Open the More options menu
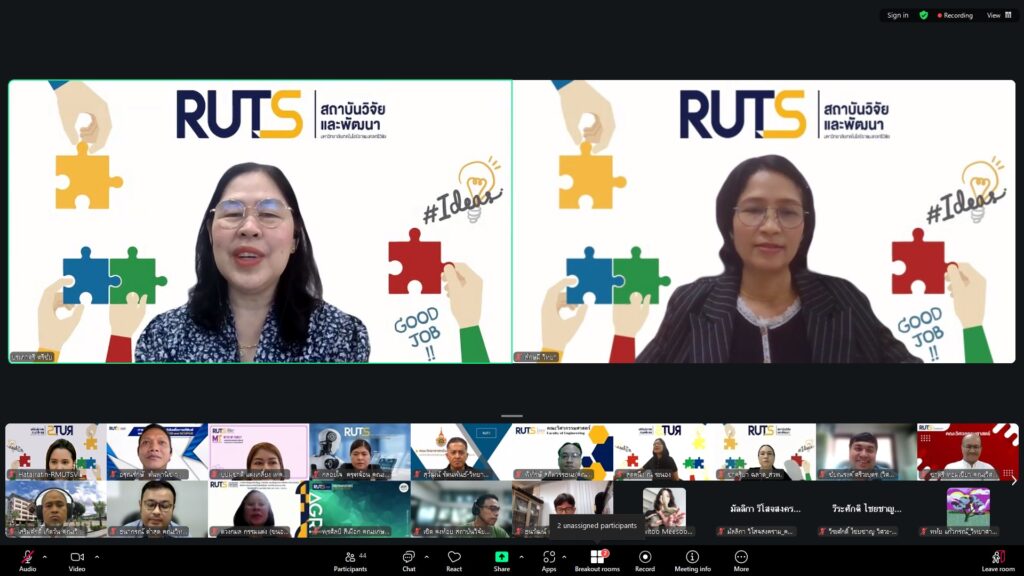Screen dimensions: 1024x576 pos(741,560)
